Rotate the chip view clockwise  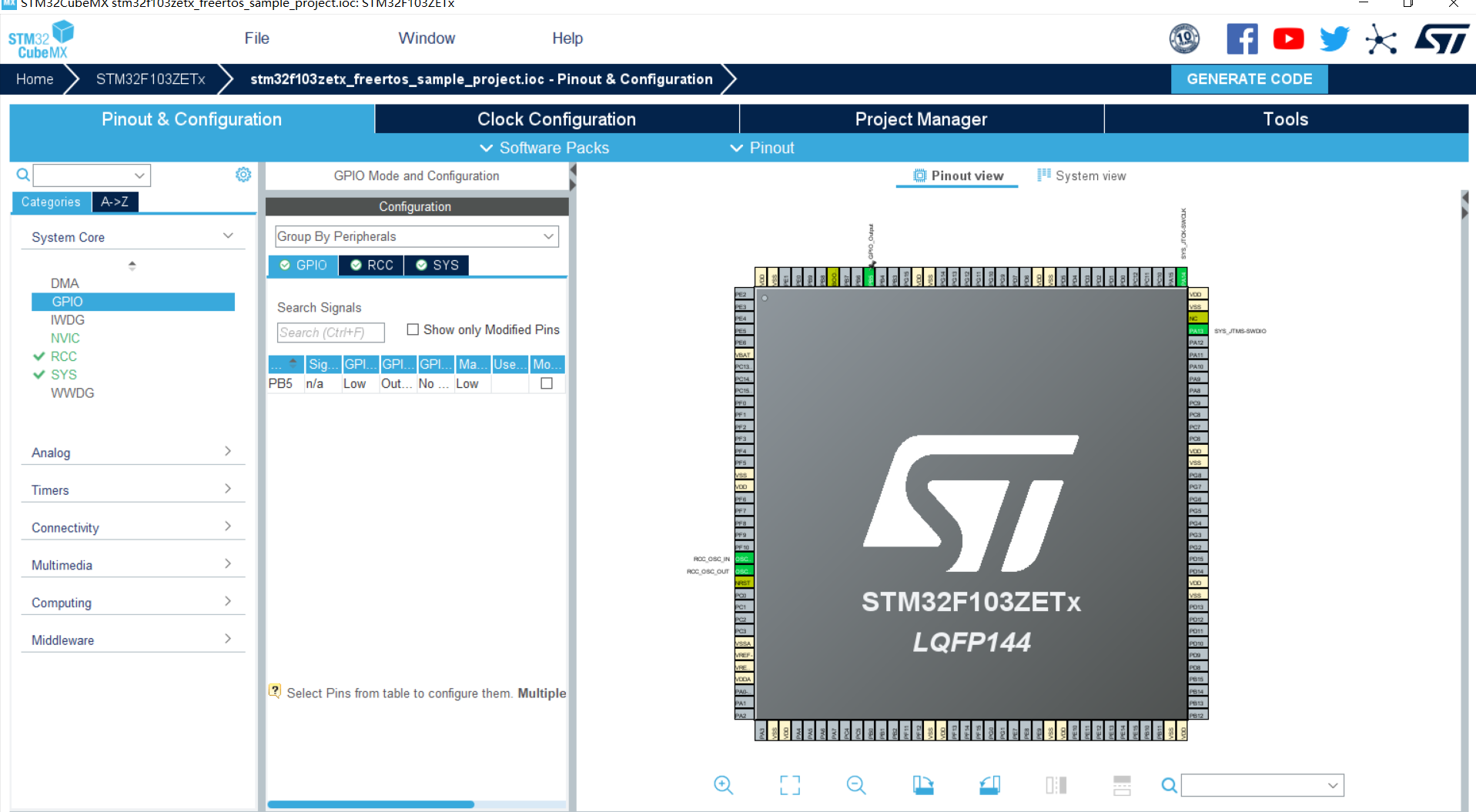[922, 784]
